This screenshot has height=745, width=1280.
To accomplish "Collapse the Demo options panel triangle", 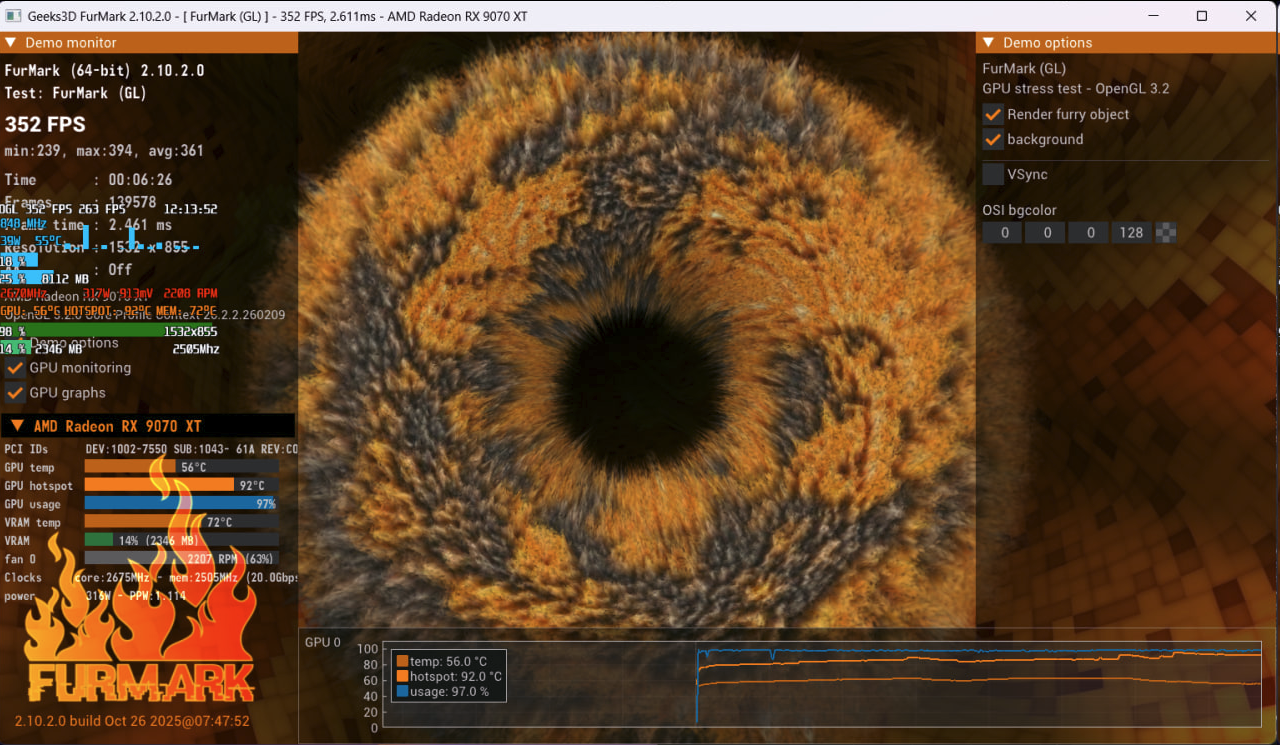I will (989, 43).
